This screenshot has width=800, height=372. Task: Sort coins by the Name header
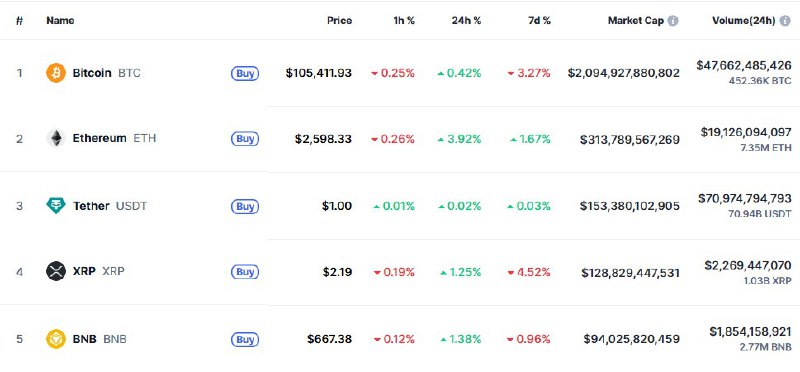point(60,21)
